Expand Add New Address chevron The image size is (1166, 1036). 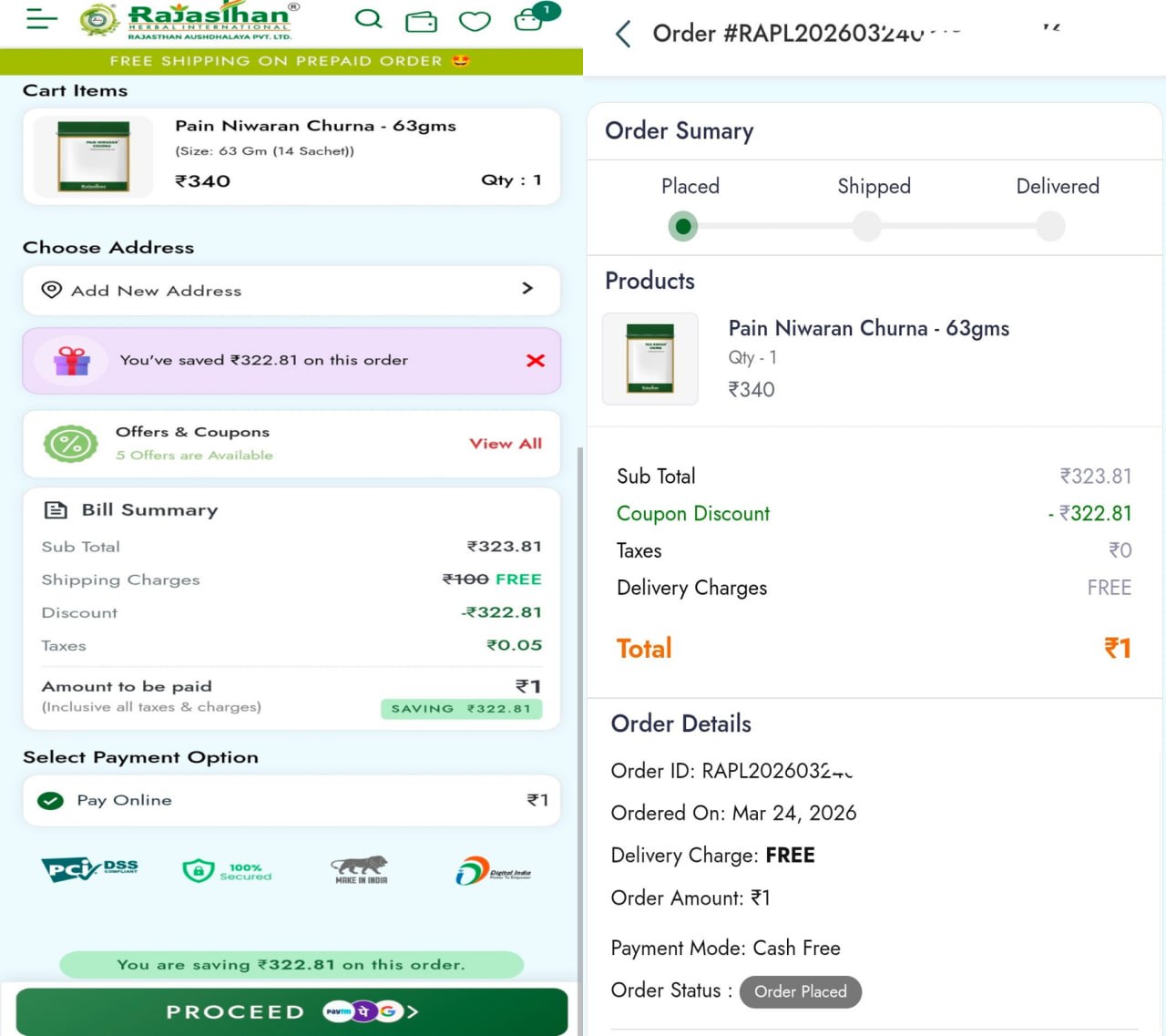[x=527, y=289]
